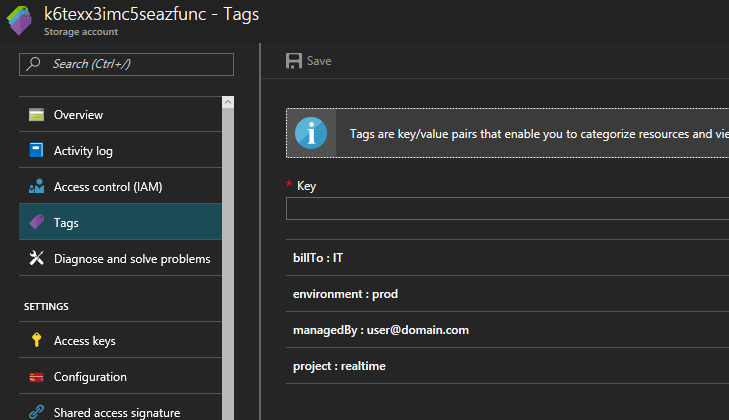Image resolution: width=729 pixels, height=420 pixels.
Task: Click the Key text input field
Action: (x=507, y=209)
